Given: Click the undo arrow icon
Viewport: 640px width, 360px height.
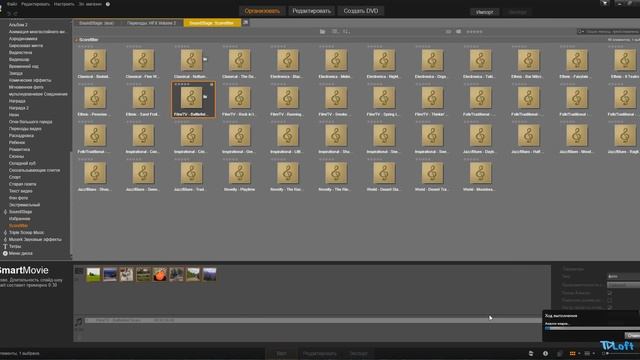Looking at the screenshot, I should tap(9, 13).
